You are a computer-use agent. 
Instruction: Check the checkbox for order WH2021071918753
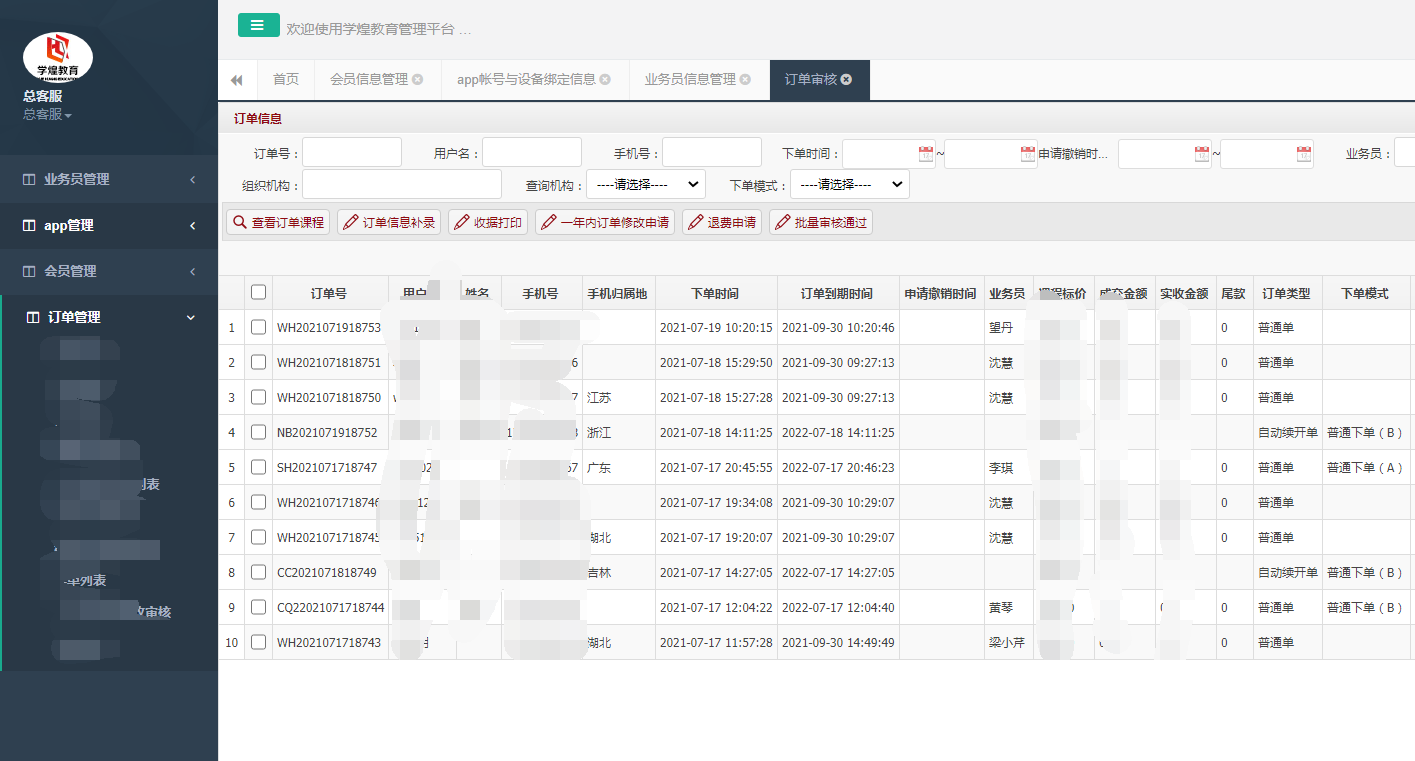coord(259,327)
